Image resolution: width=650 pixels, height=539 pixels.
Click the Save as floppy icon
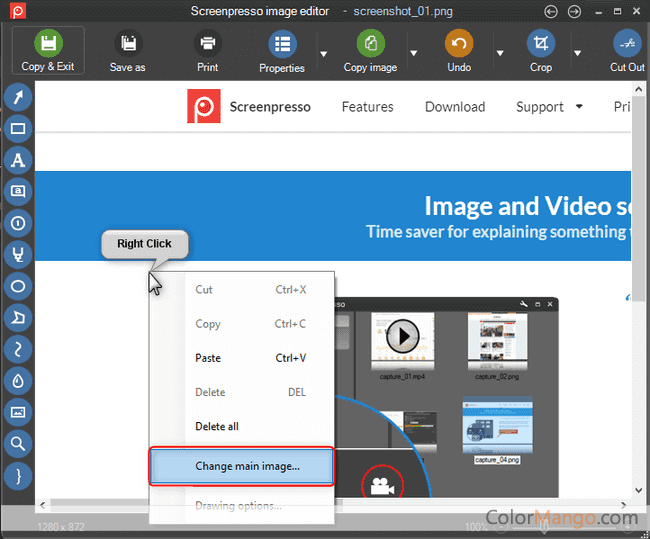pyautogui.click(x=127, y=51)
